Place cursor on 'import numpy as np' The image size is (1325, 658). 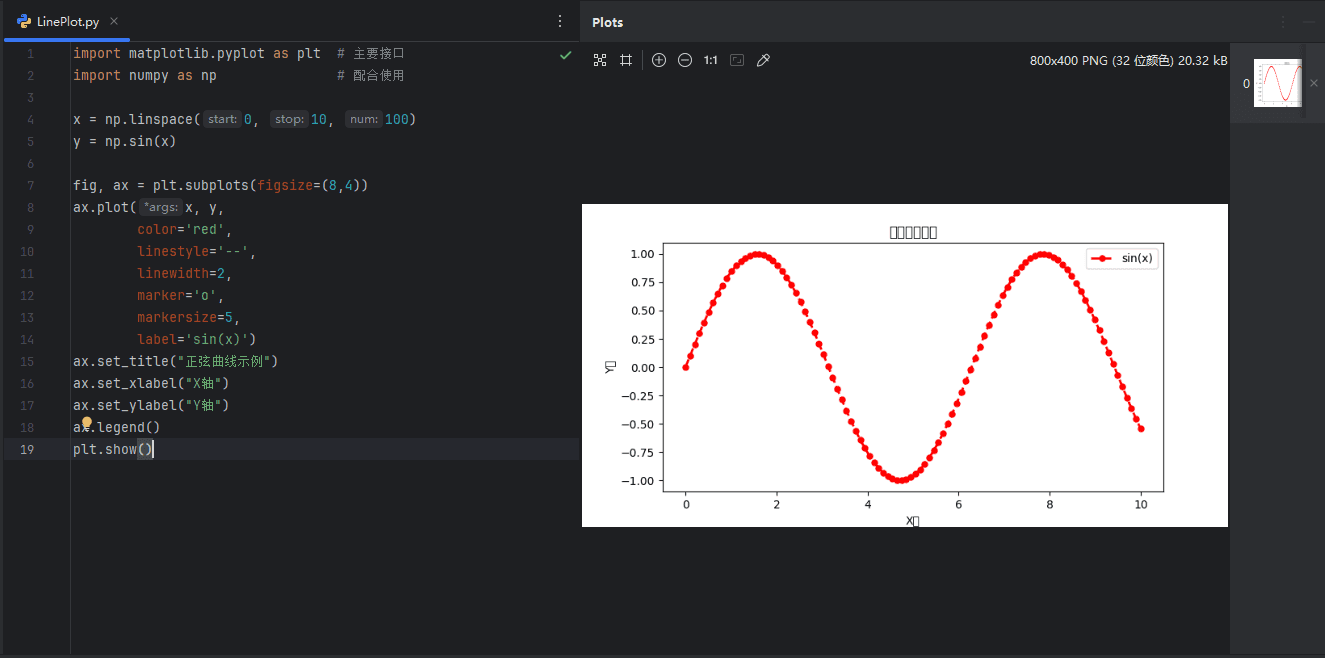click(x=145, y=75)
